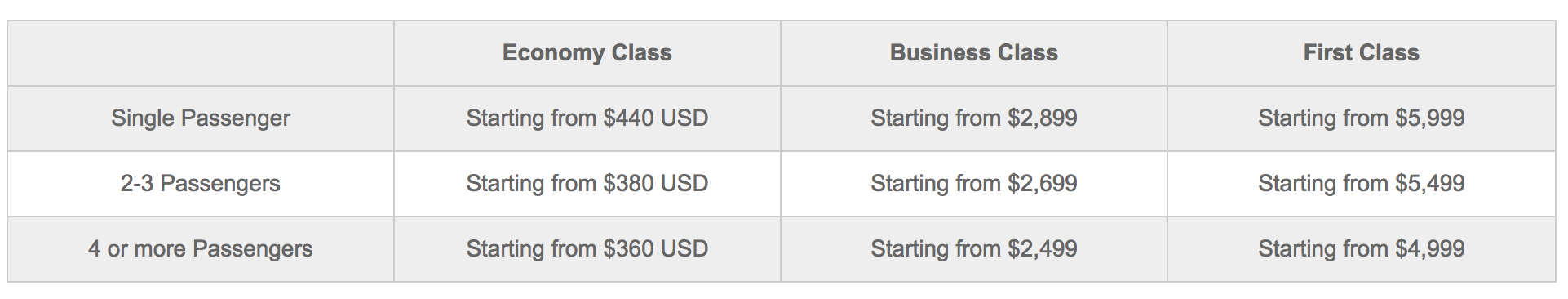Click the Business Class column header
This screenshot has width=1568, height=299.
(x=974, y=53)
